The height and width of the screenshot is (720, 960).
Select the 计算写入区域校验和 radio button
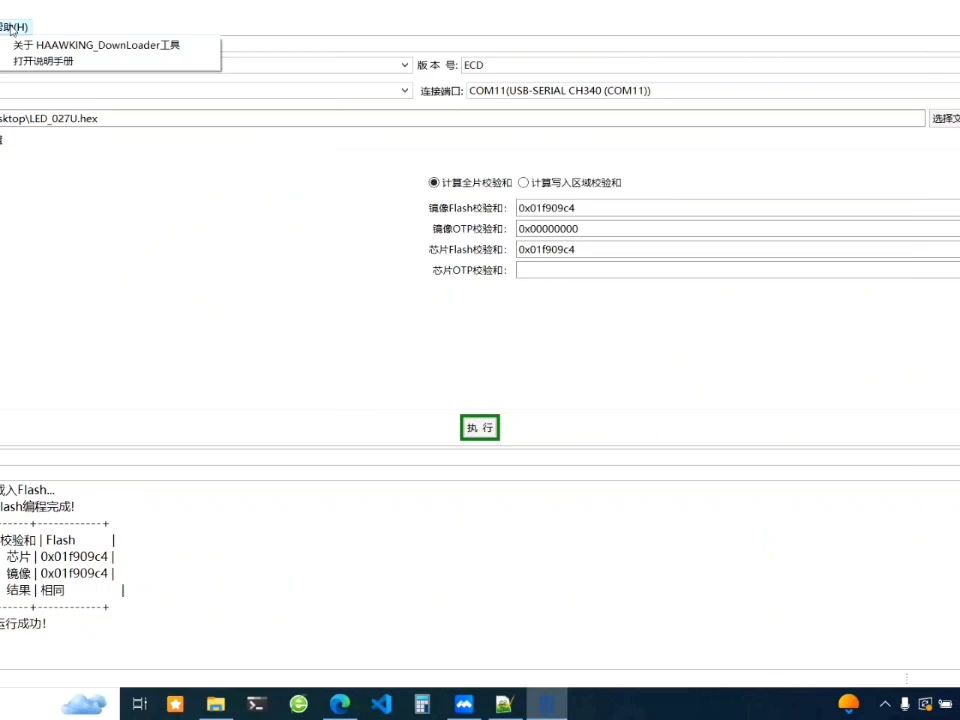523,182
